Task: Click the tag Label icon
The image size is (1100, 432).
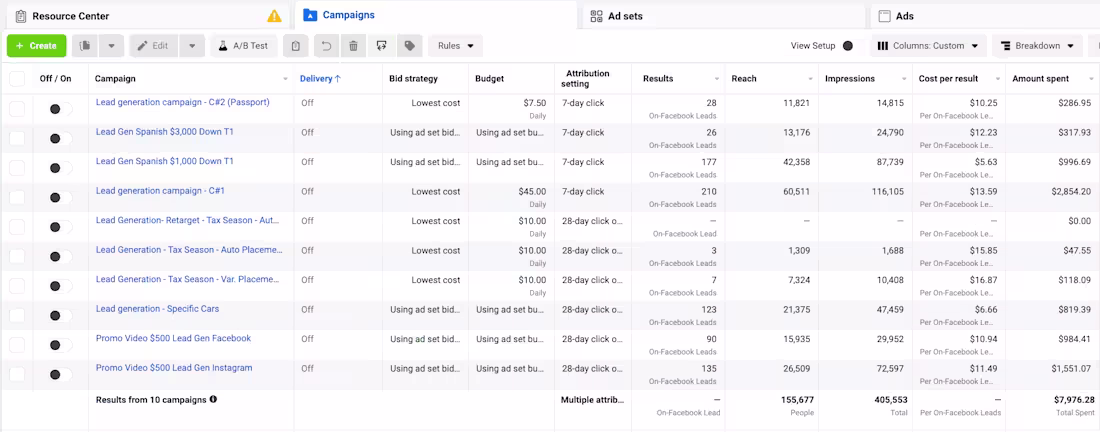Action: coord(408,46)
